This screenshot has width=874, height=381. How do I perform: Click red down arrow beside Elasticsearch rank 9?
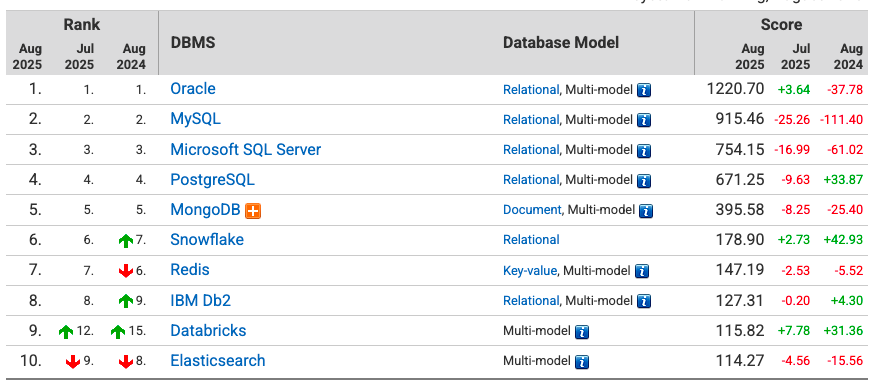click(72, 362)
